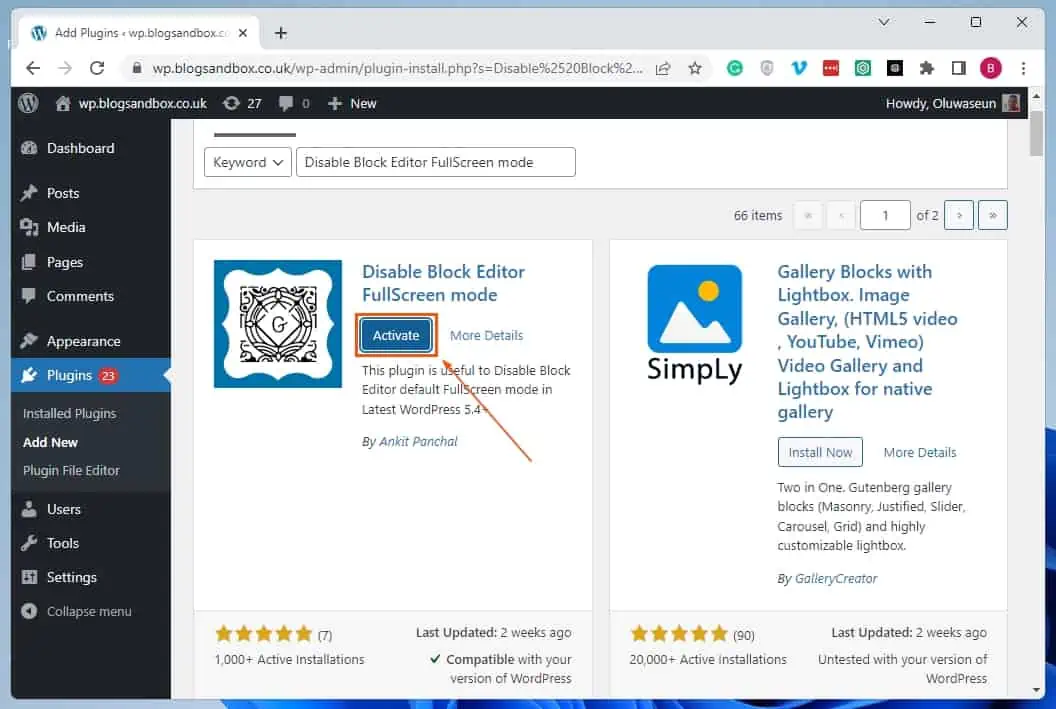The height and width of the screenshot is (709, 1056).
Task: Open author Ankit Panchal link
Action: [418, 442]
